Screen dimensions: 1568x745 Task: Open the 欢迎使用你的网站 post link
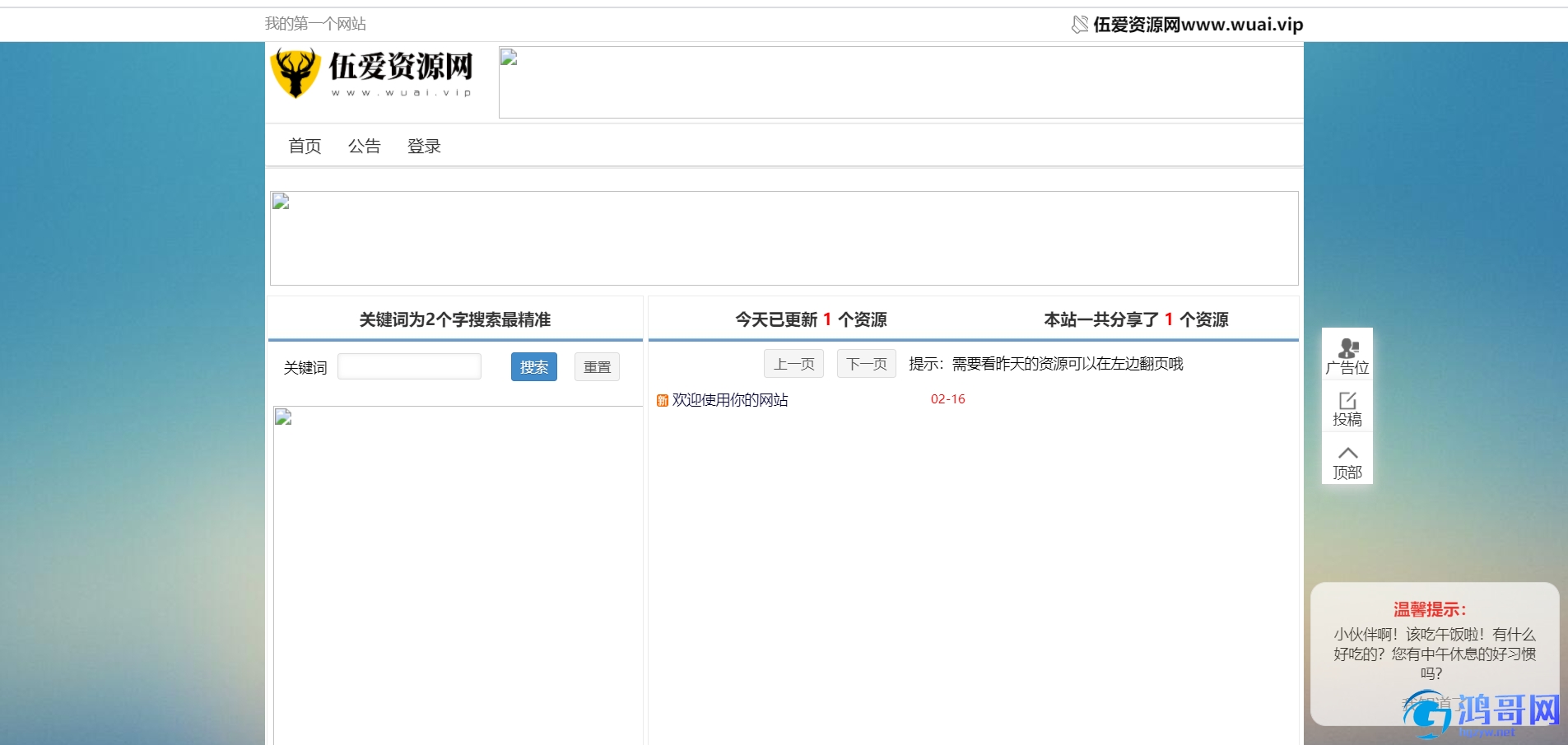click(730, 400)
